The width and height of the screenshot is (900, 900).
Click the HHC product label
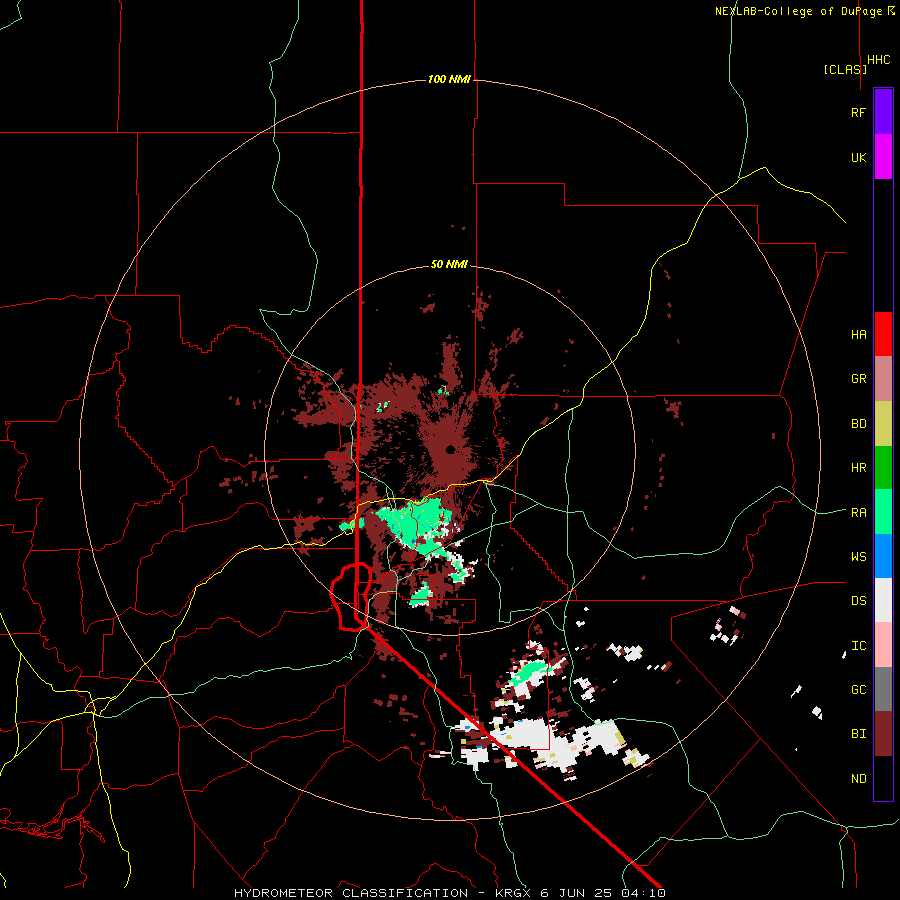[x=879, y=60]
